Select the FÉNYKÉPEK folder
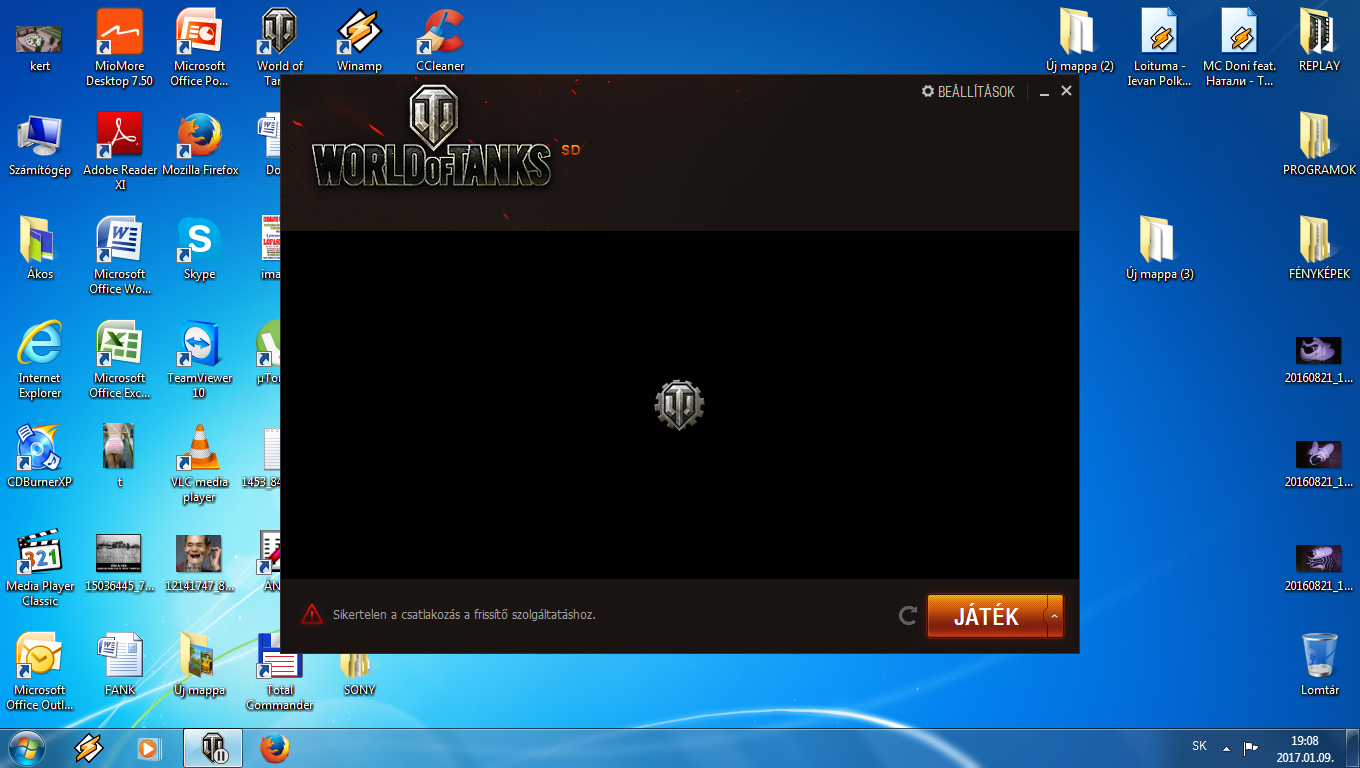Image resolution: width=1360 pixels, height=768 pixels. point(1319,250)
